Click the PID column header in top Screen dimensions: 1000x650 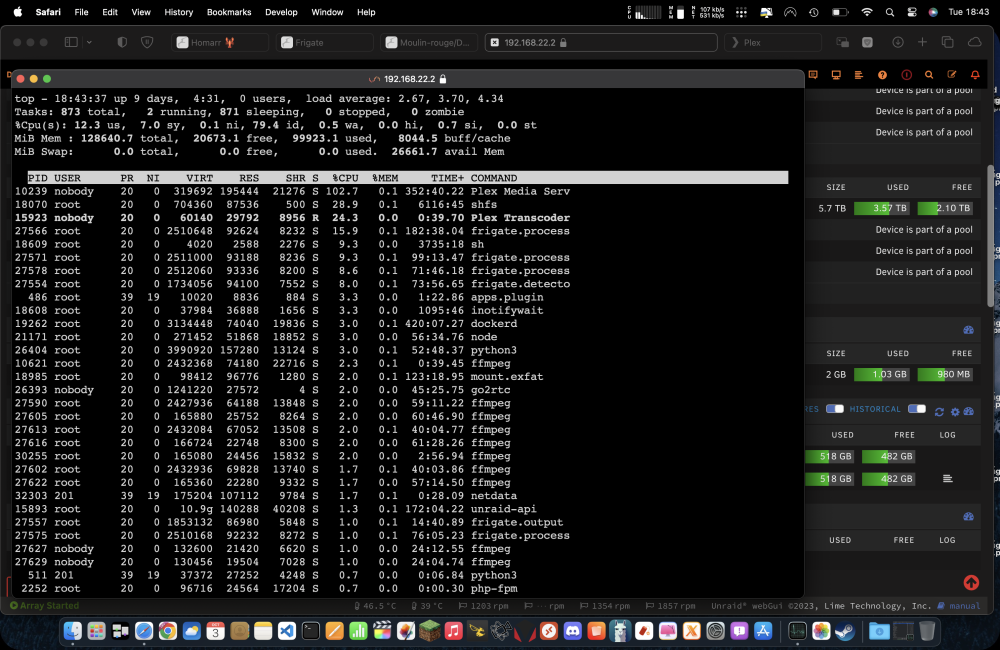38,178
